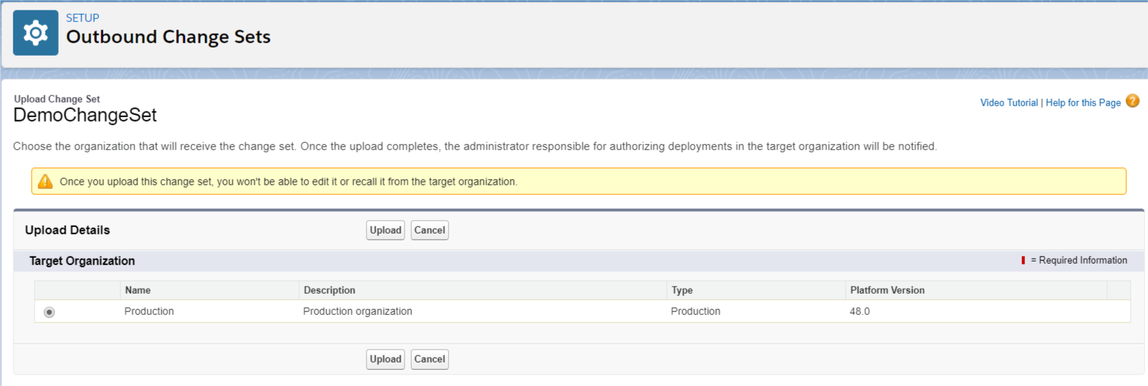Open the orange help question-mark icon
This screenshot has height=386, width=1148.
pos(1132,102)
